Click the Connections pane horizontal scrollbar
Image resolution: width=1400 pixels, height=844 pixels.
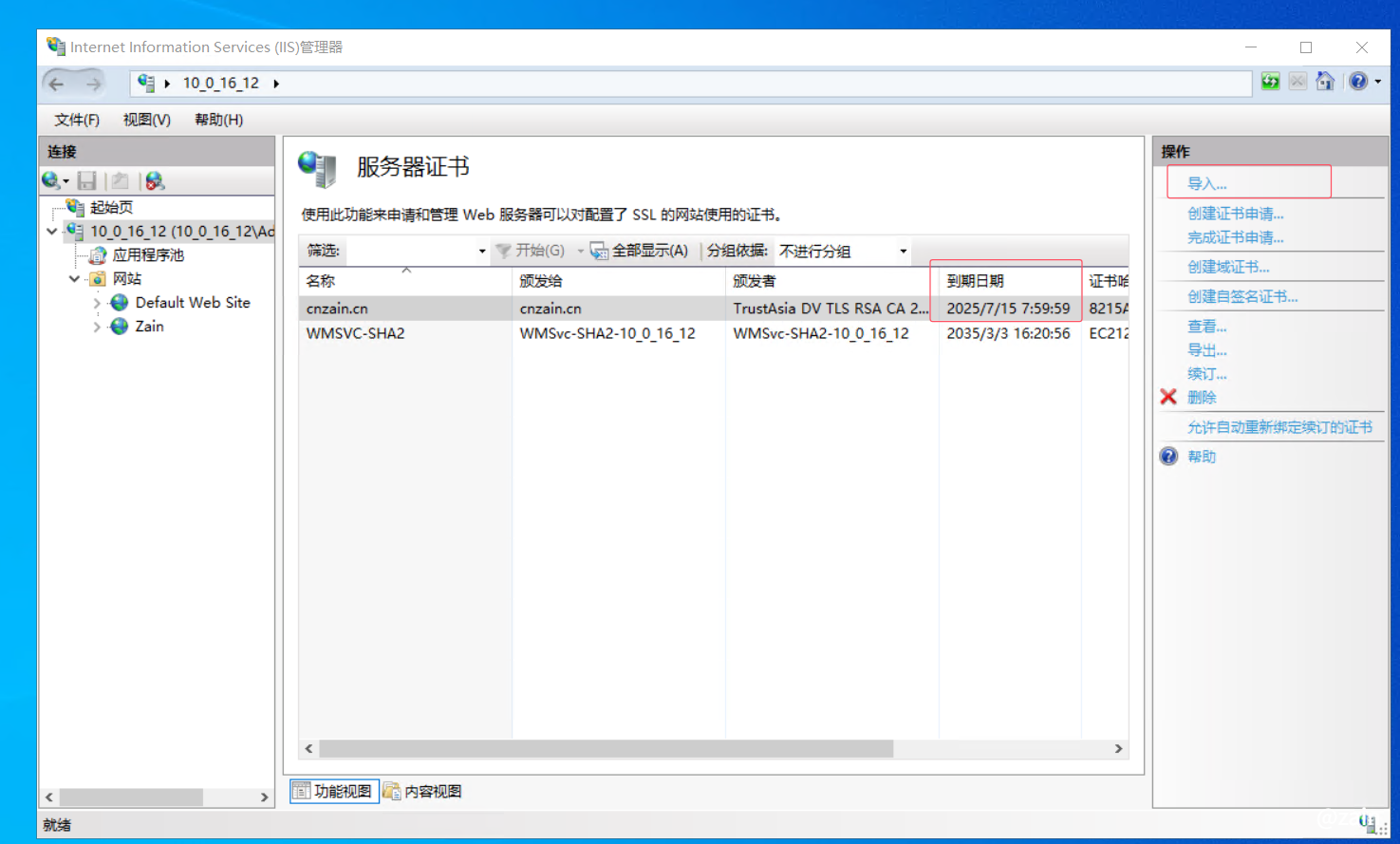131,797
